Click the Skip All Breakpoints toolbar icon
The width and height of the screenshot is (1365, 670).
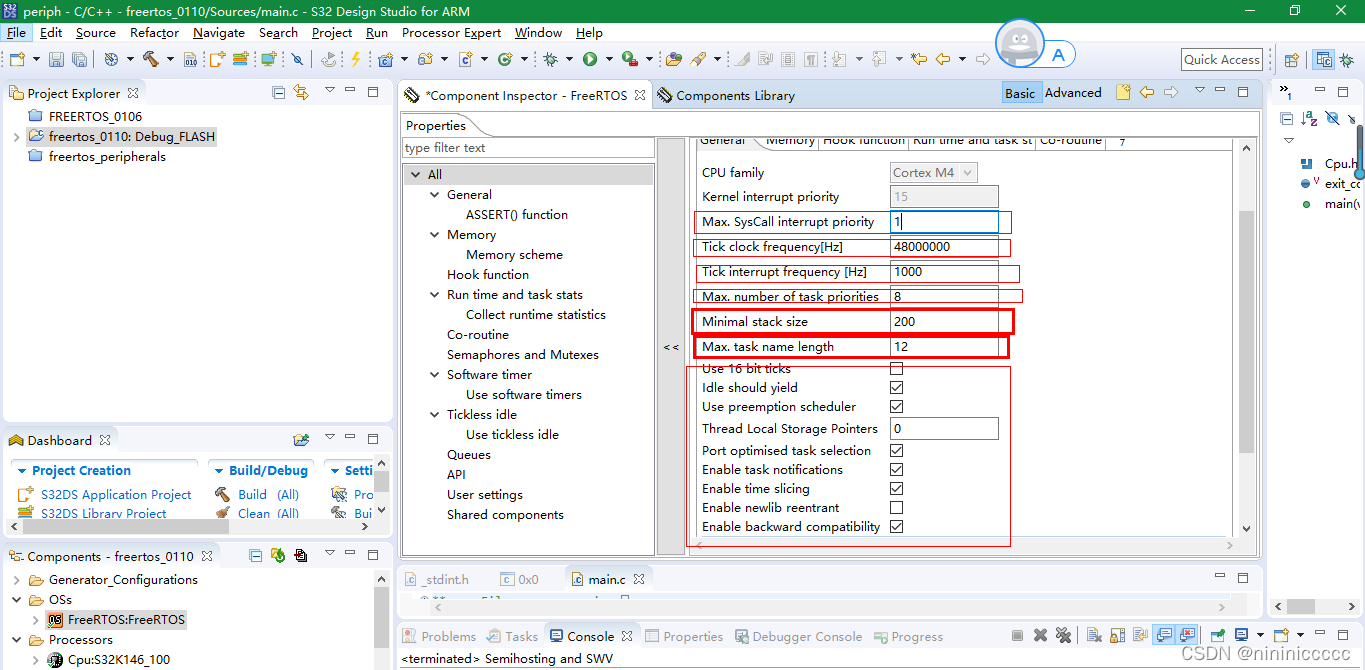[297, 60]
